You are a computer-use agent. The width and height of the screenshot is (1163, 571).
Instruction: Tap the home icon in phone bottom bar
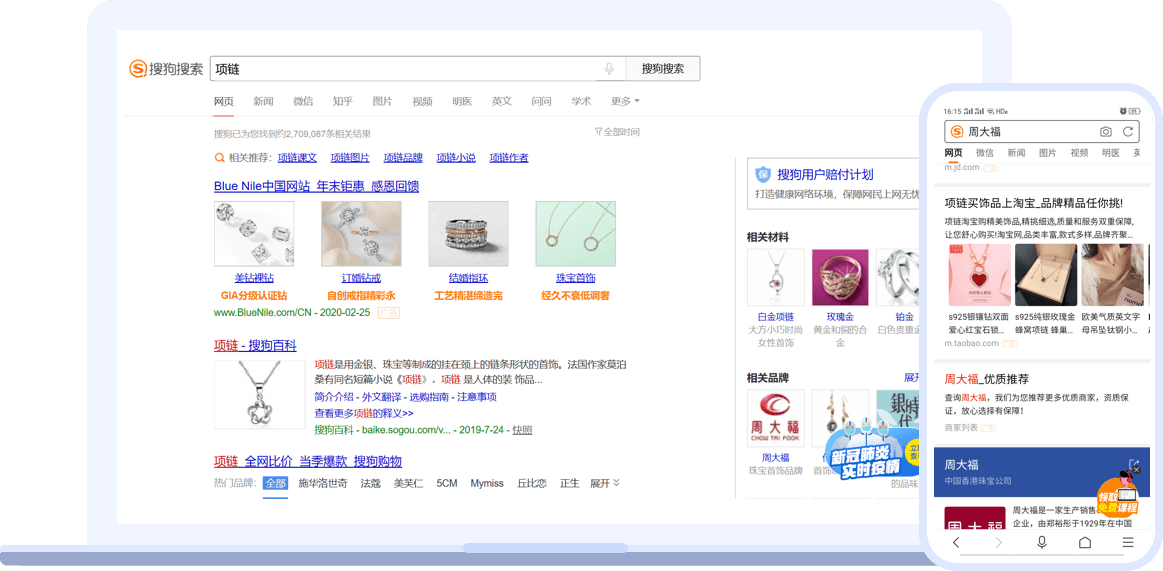pyautogui.click(x=1085, y=542)
